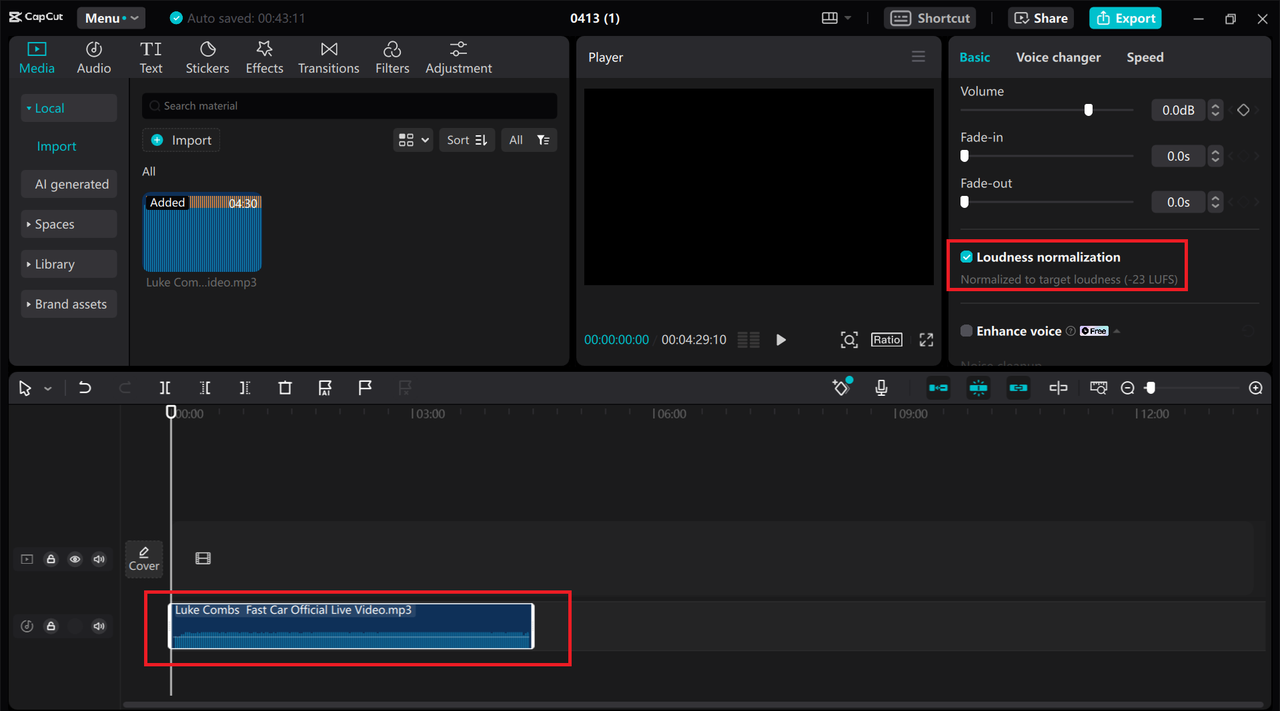This screenshot has width=1280, height=711.
Task: Click the Cover edit button
Action: point(144,559)
